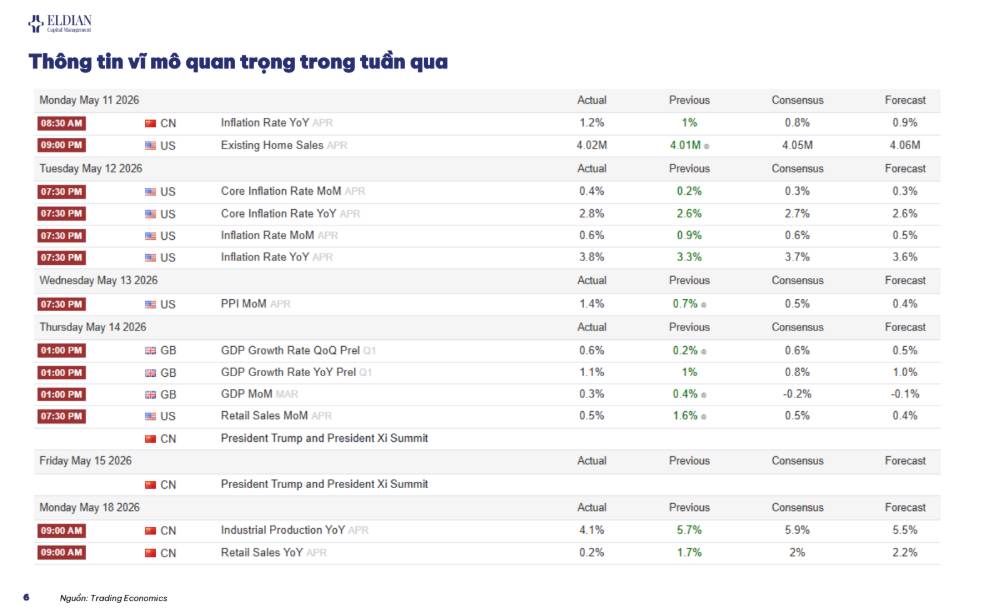Click the revision dot next to Retail Sales previous 1.6%

click(703, 417)
